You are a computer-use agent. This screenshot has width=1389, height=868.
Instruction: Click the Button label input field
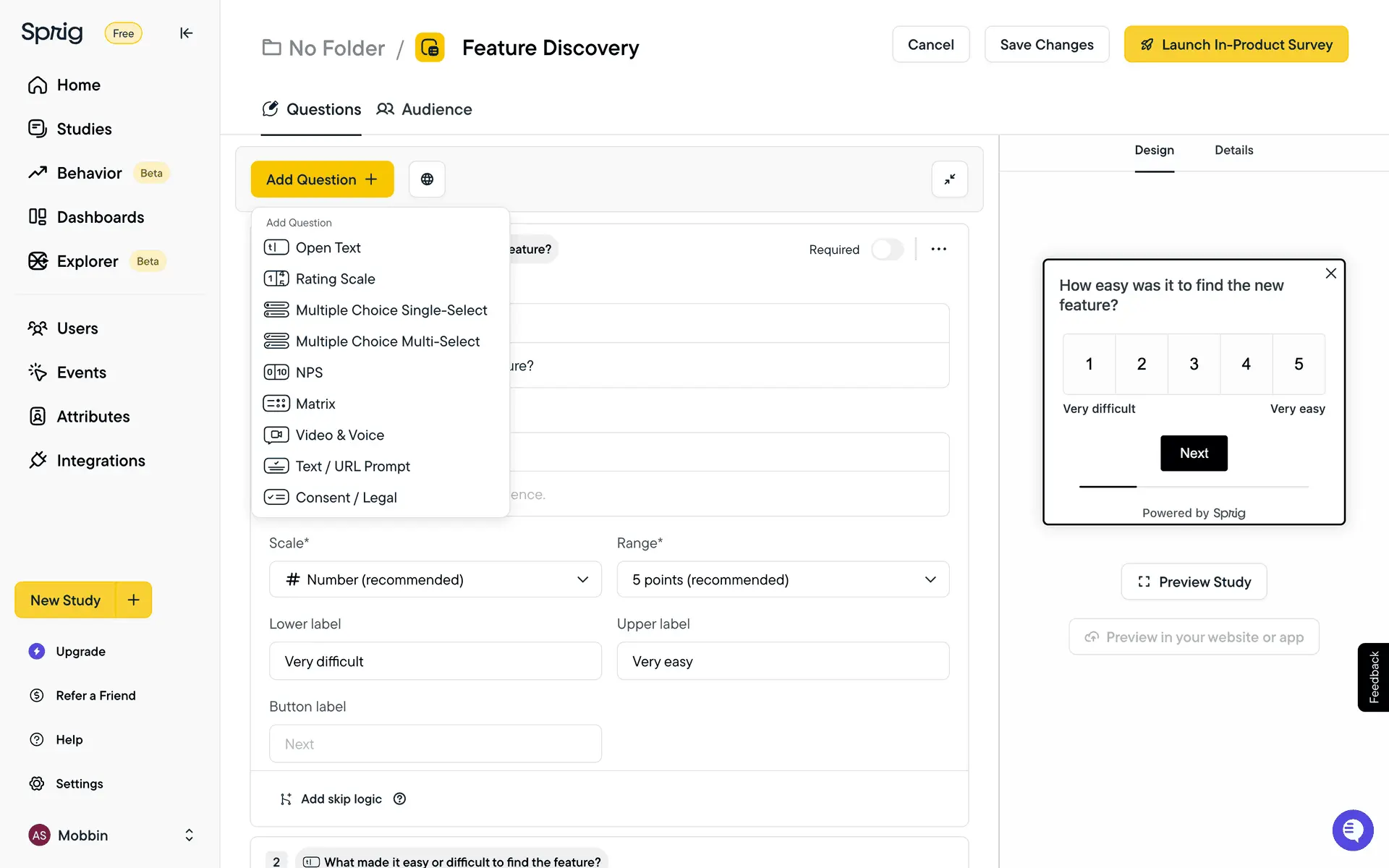[435, 744]
